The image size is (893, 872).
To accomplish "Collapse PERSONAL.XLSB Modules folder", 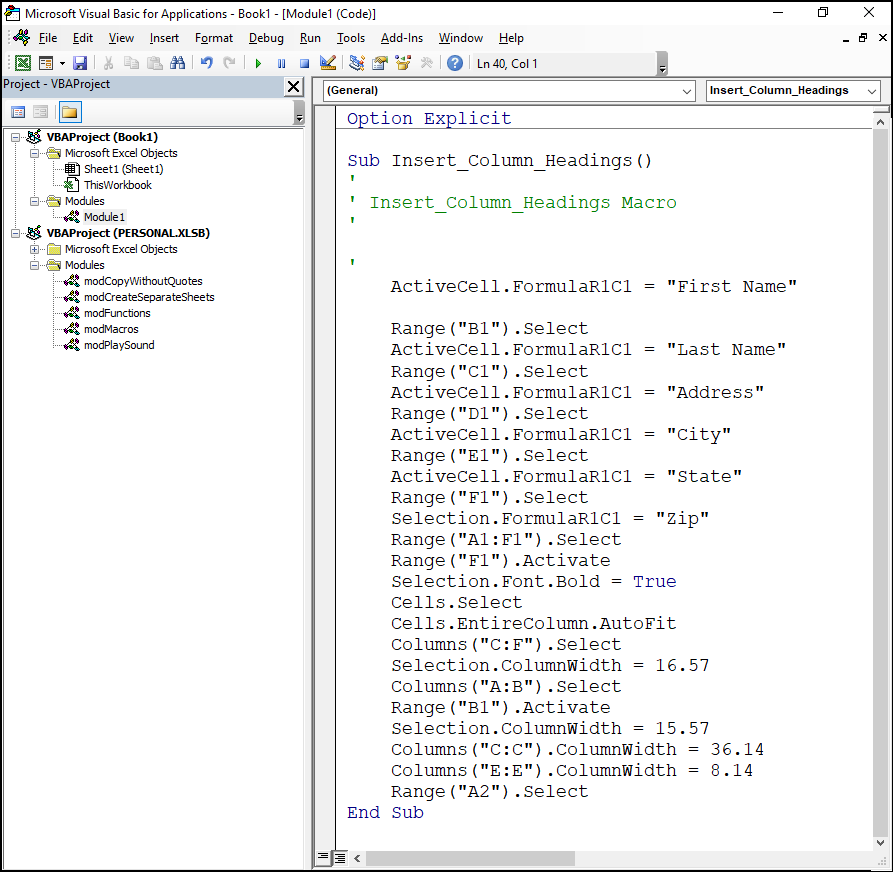I will (x=34, y=265).
